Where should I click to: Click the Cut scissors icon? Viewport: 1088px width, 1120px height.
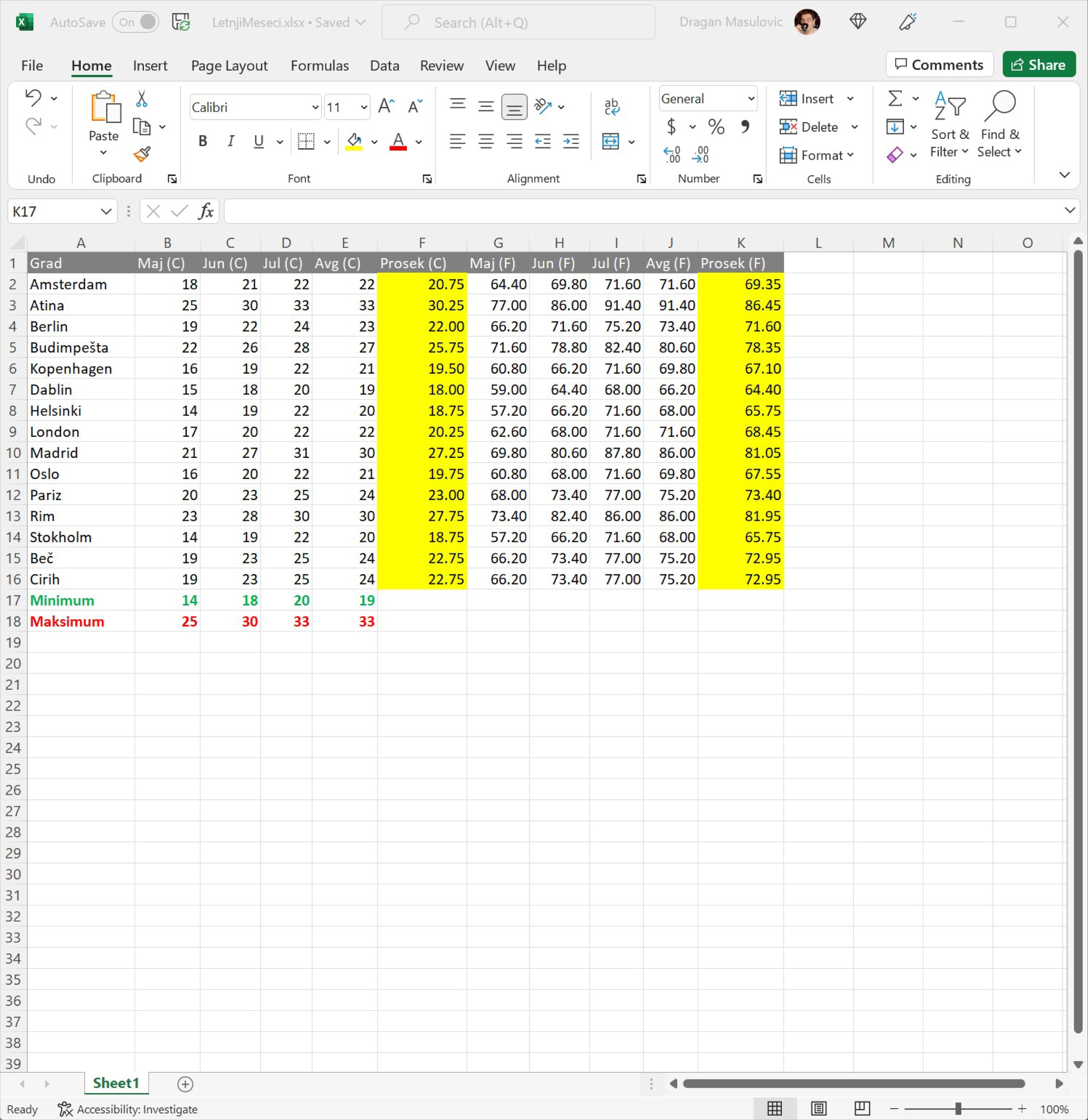point(142,99)
